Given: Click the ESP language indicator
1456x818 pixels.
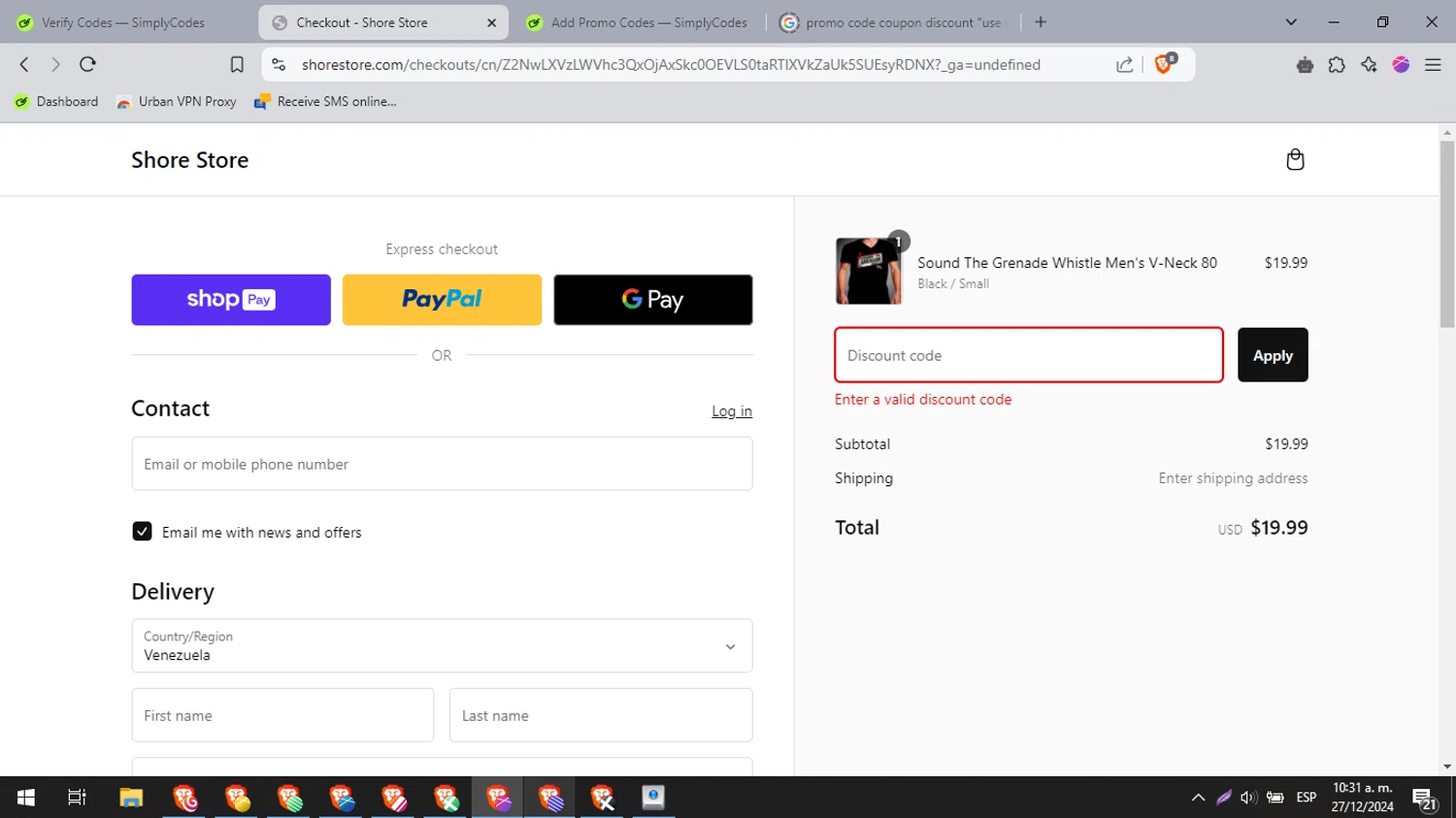Looking at the screenshot, I should coord(1307,798).
